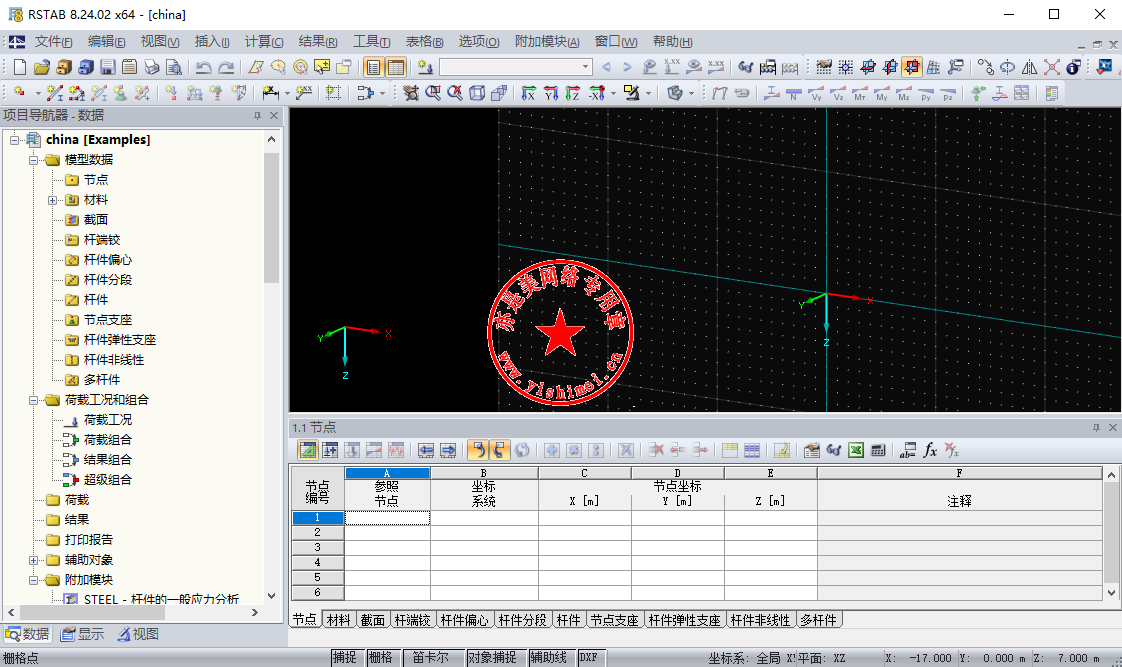Screen dimensions: 1122x667
Task: Click the wireframe cube display icon
Action: 477,93
